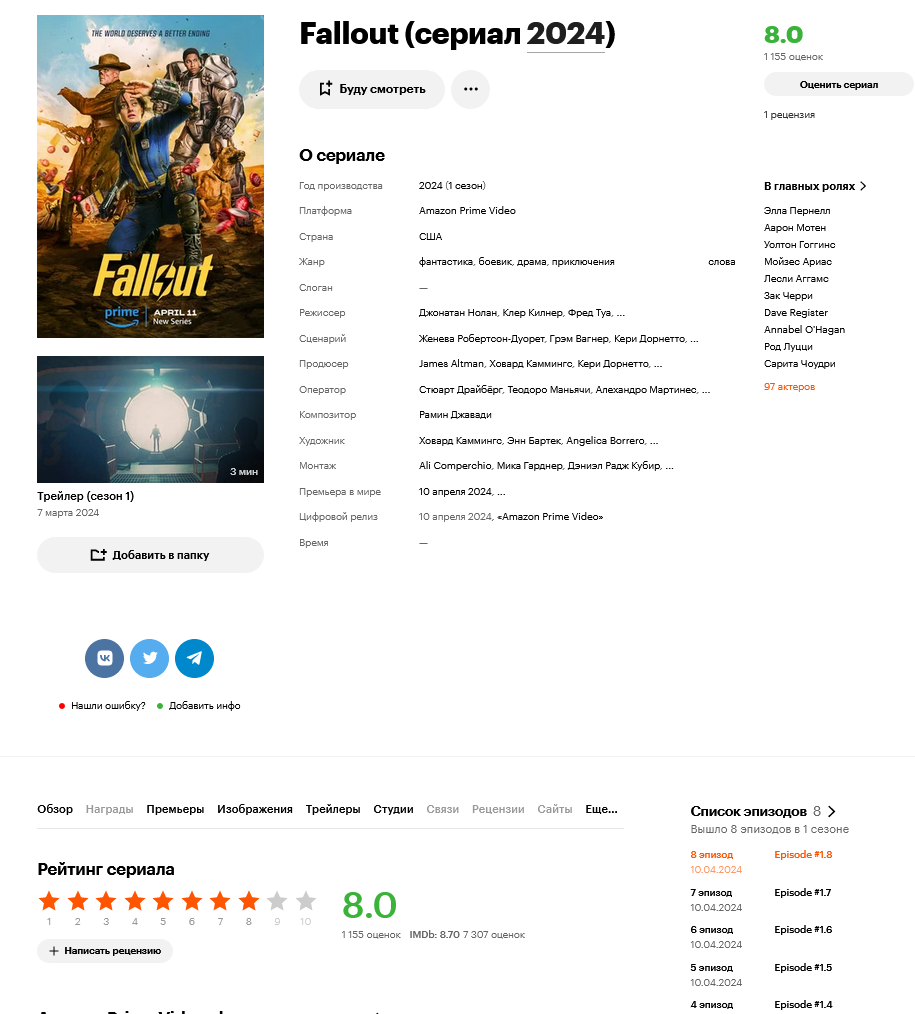Image resolution: width=915 pixels, height=1014 pixels.
Task: Expand the Список эпизодов arrow
Action: coord(832,812)
